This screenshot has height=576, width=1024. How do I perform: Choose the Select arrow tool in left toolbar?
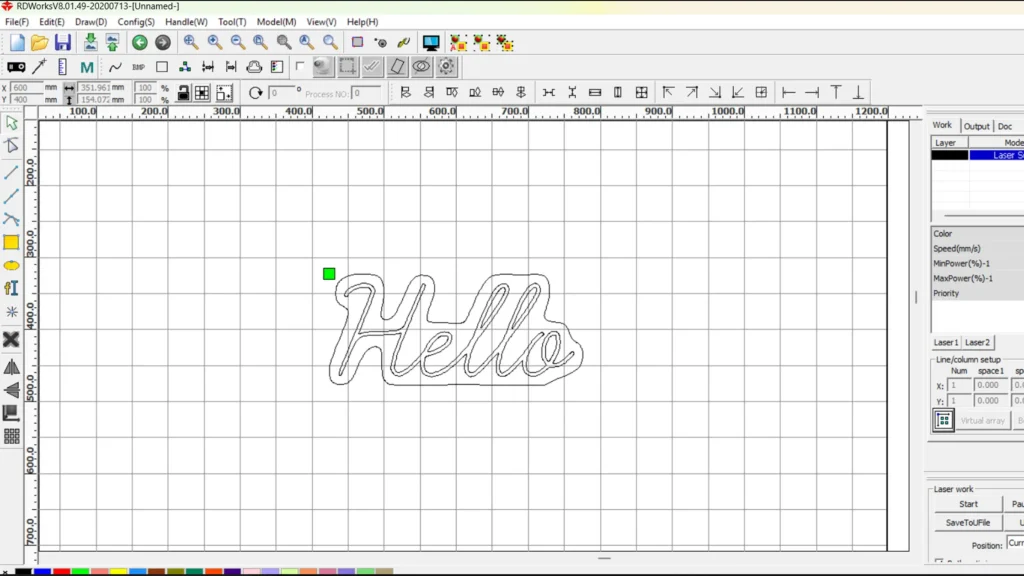(x=12, y=123)
